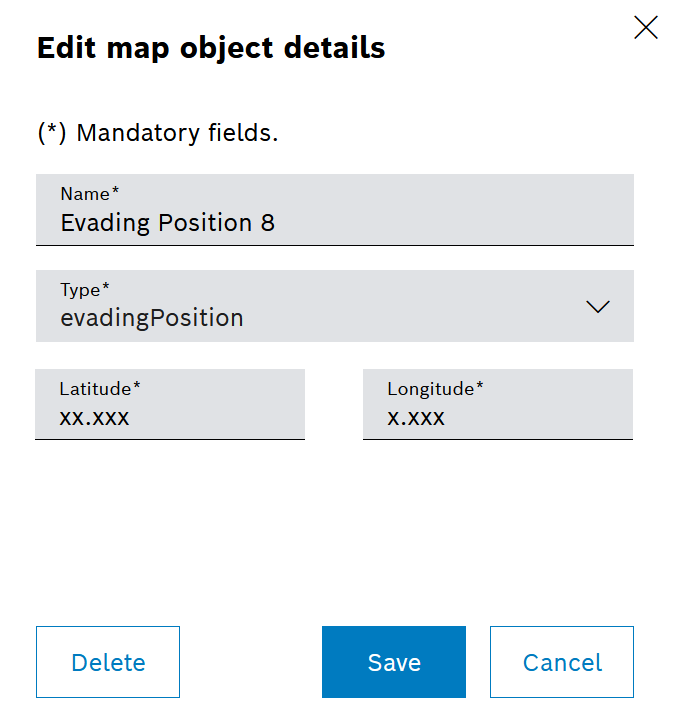Place cursor in 'Evading Position 8' text
The height and width of the screenshot is (713, 681).
(x=168, y=222)
